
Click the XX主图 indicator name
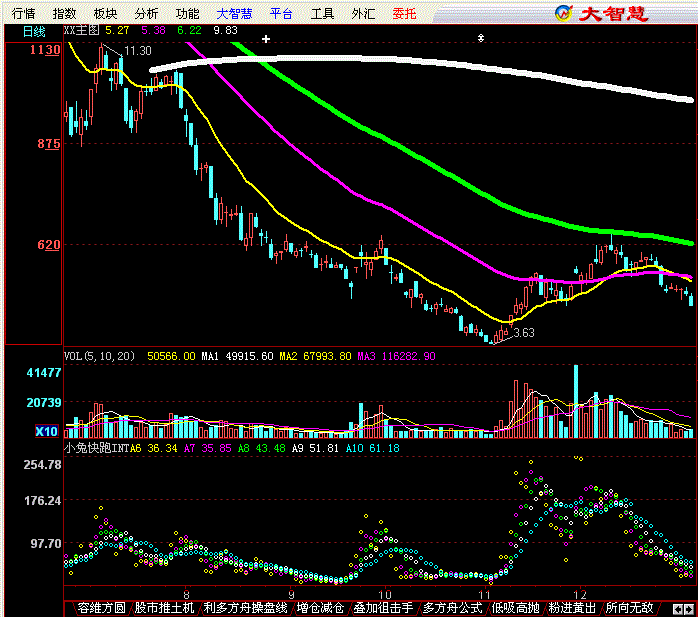coord(81,30)
